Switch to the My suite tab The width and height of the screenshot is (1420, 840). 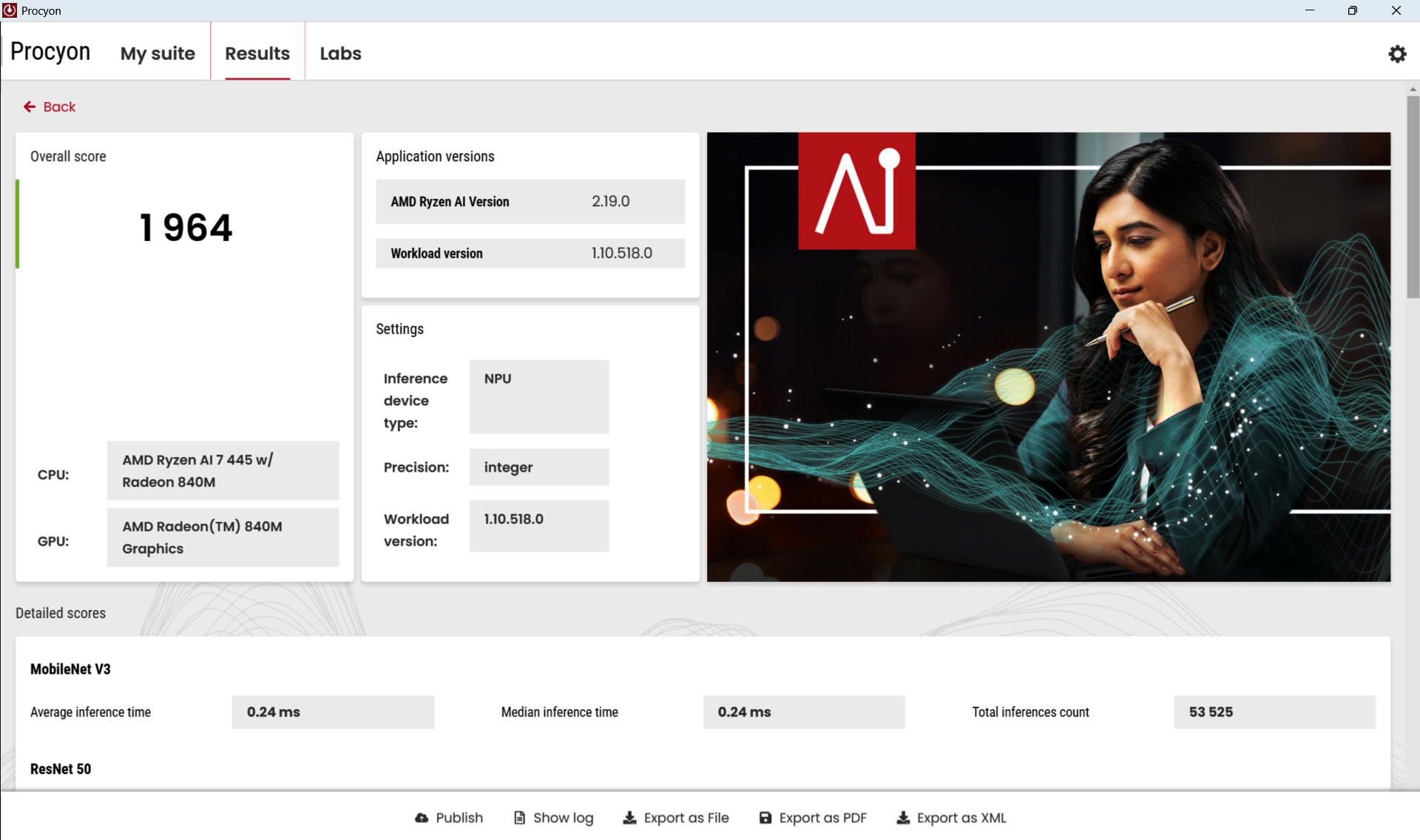coord(158,53)
